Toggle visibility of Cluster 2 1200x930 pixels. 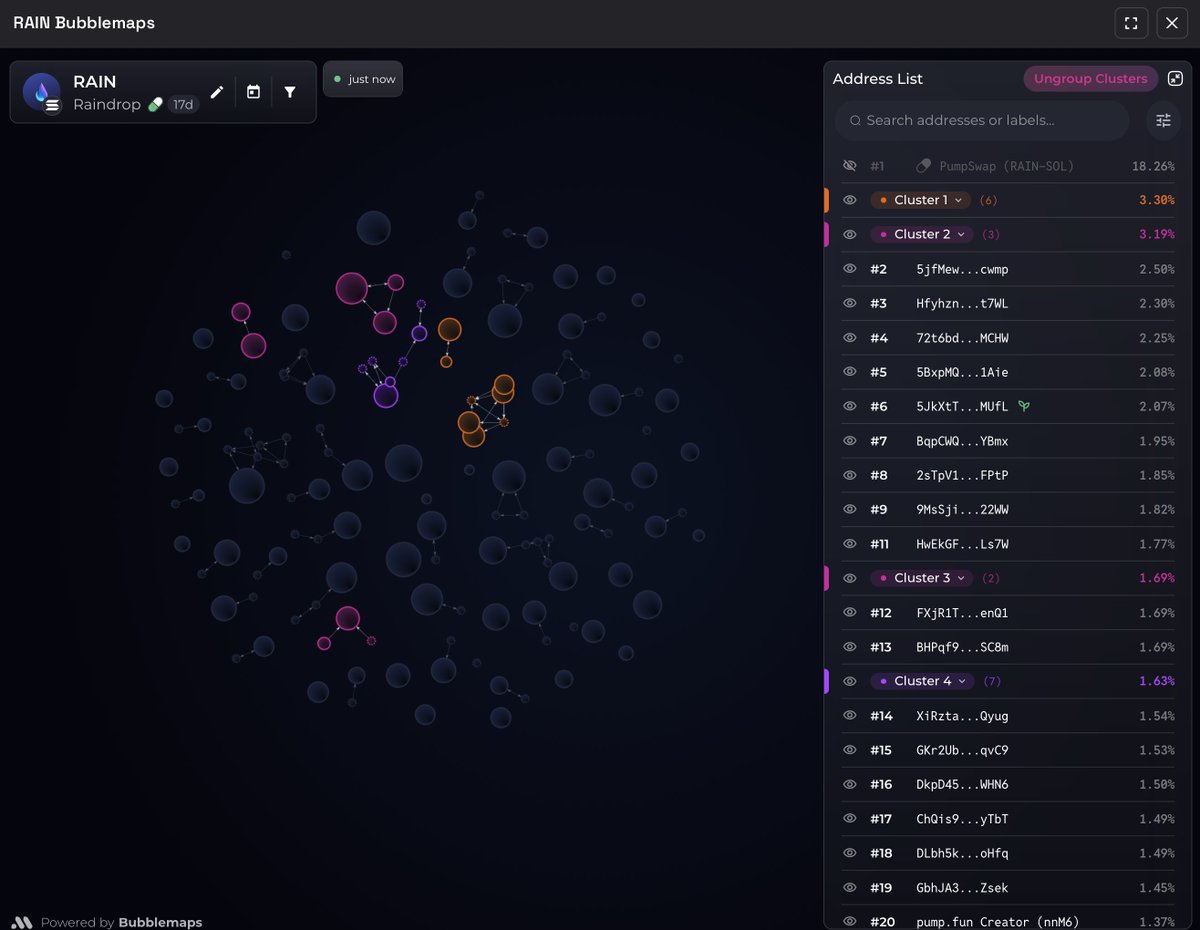point(850,234)
